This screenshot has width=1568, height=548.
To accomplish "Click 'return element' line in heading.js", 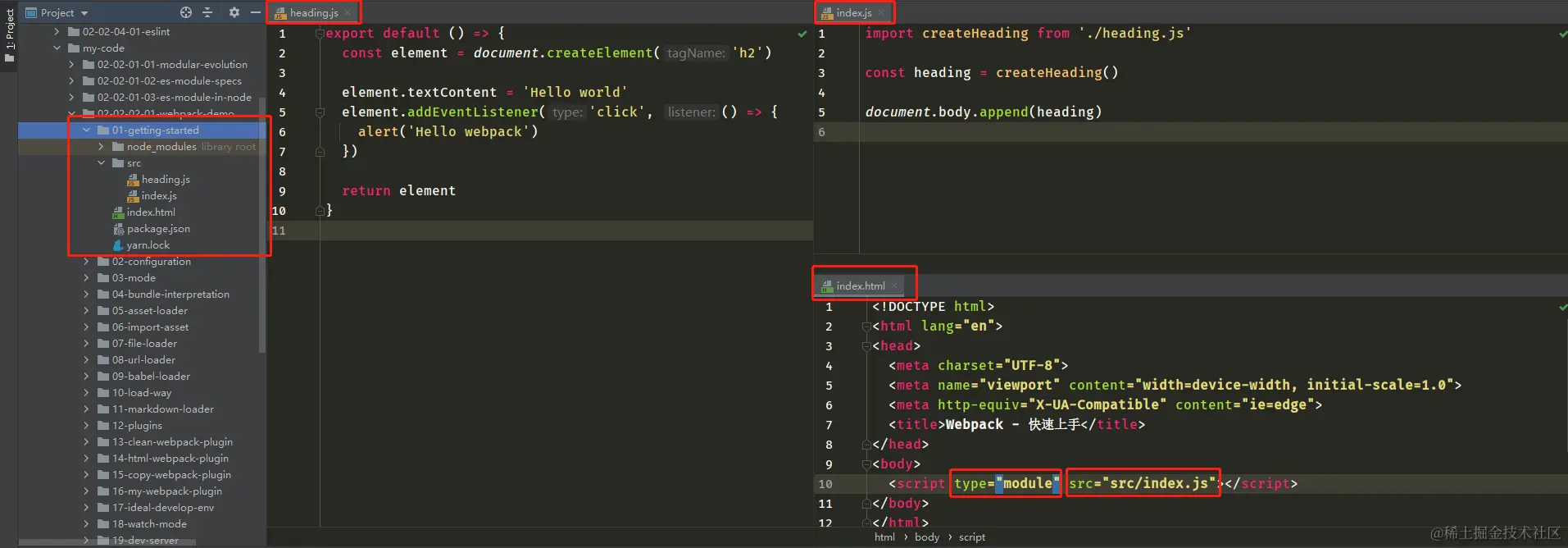I will (x=398, y=191).
